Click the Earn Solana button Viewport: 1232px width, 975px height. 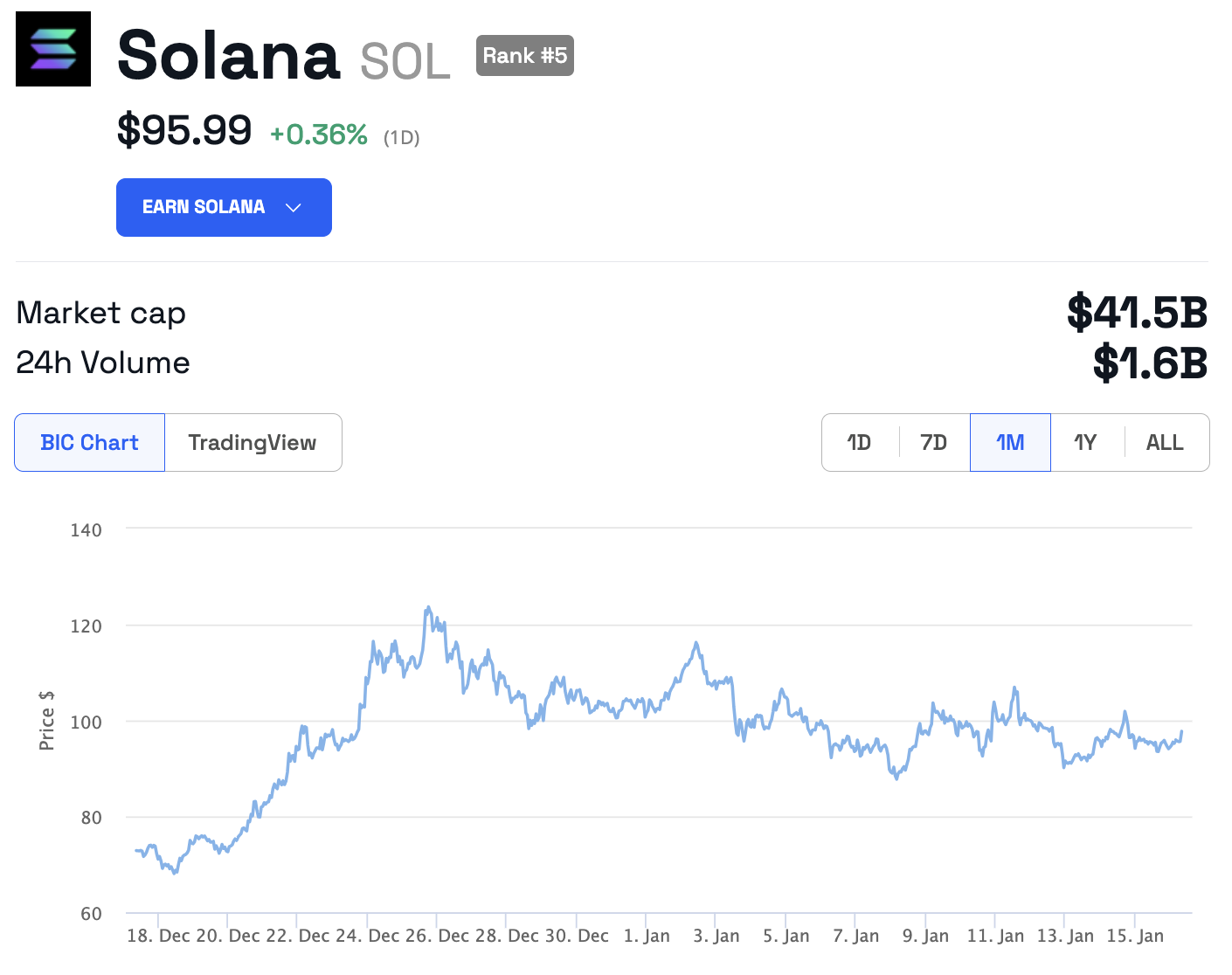[x=204, y=207]
